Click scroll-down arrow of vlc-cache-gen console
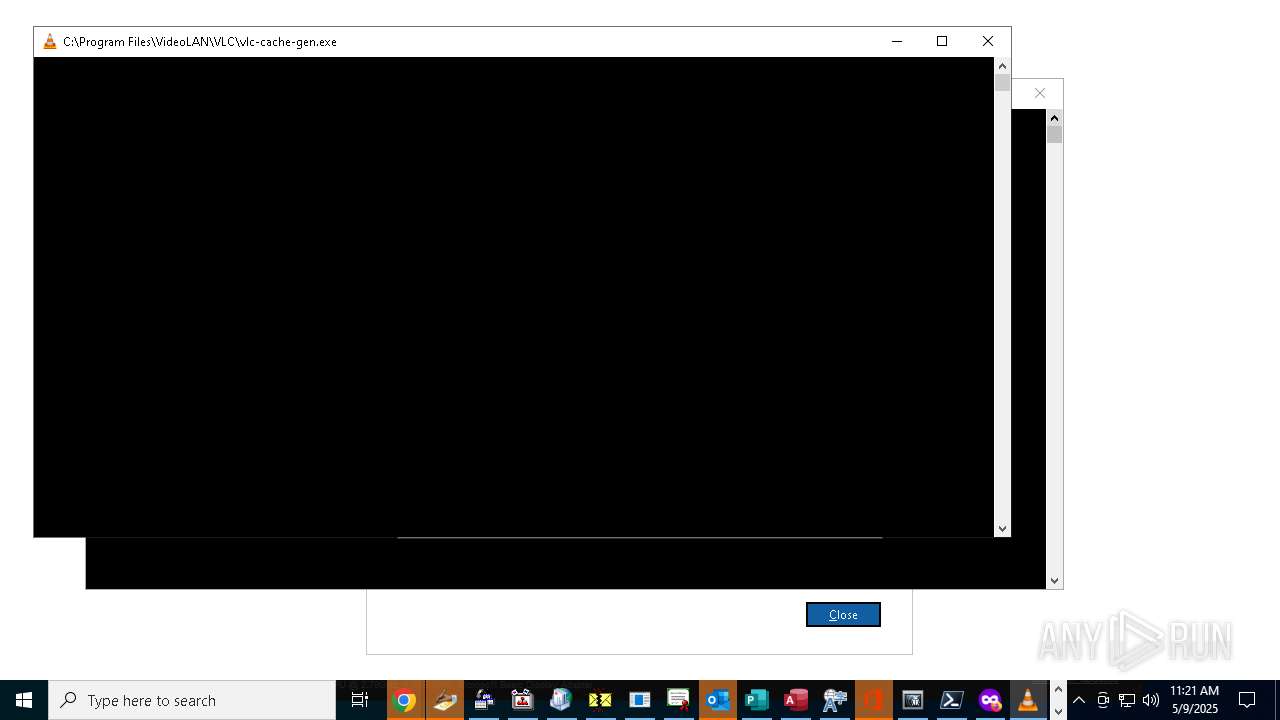 click(x=1002, y=529)
